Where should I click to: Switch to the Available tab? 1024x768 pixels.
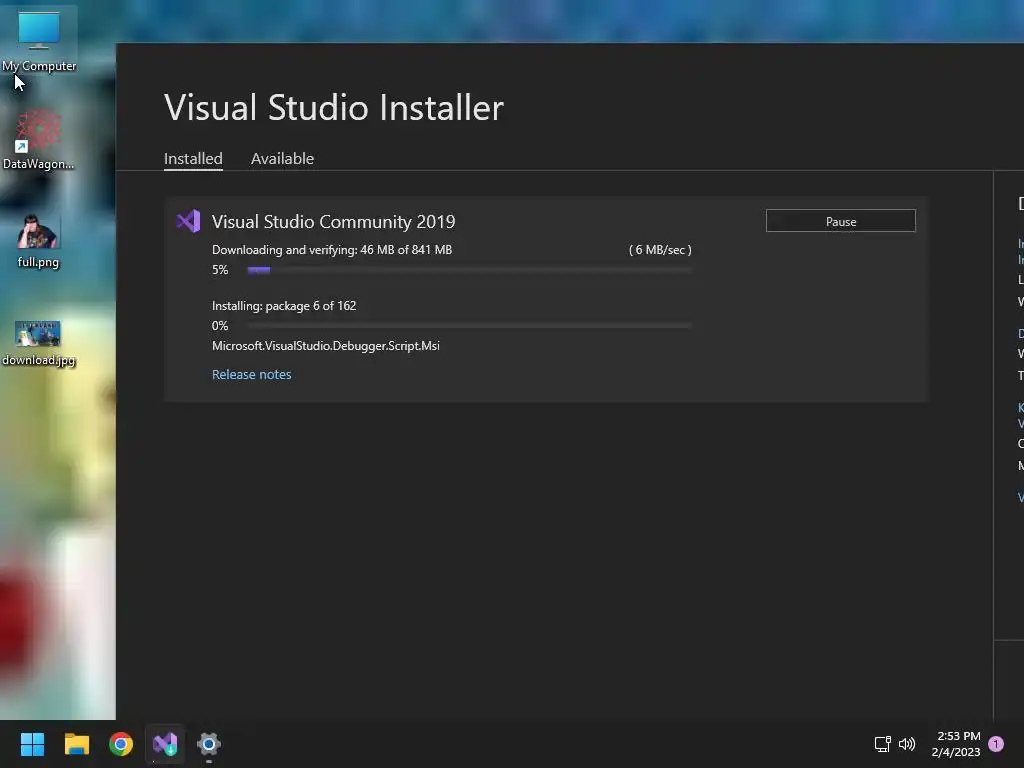(x=282, y=159)
